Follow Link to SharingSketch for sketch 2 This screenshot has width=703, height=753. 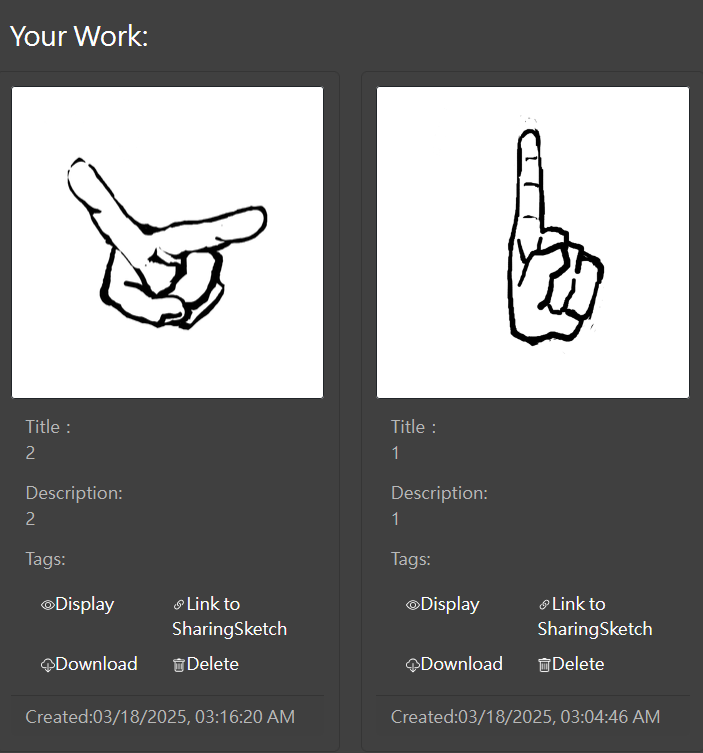tap(230, 617)
